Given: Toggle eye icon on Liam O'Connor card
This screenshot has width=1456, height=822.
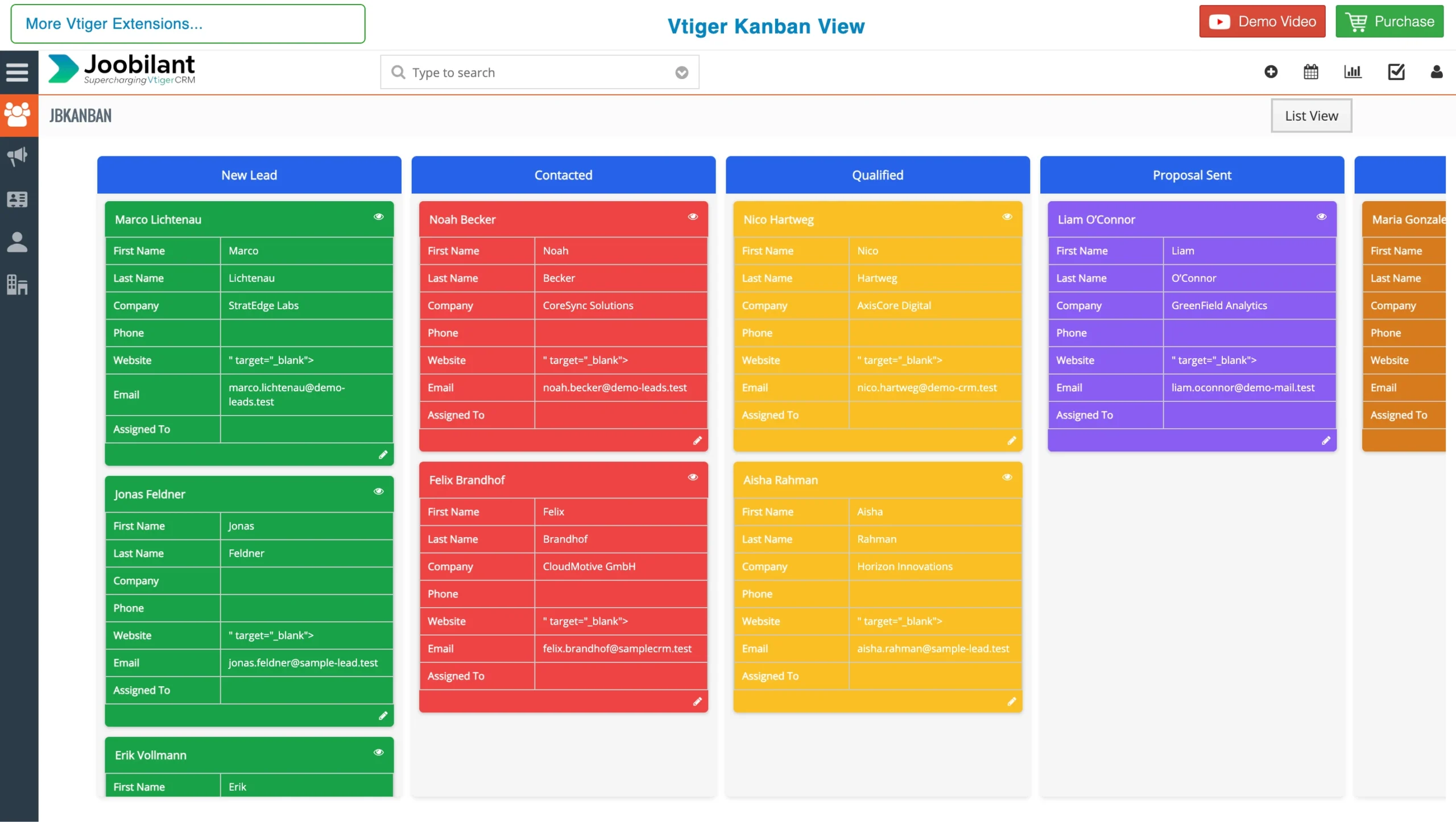Looking at the screenshot, I should point(1321,217).
